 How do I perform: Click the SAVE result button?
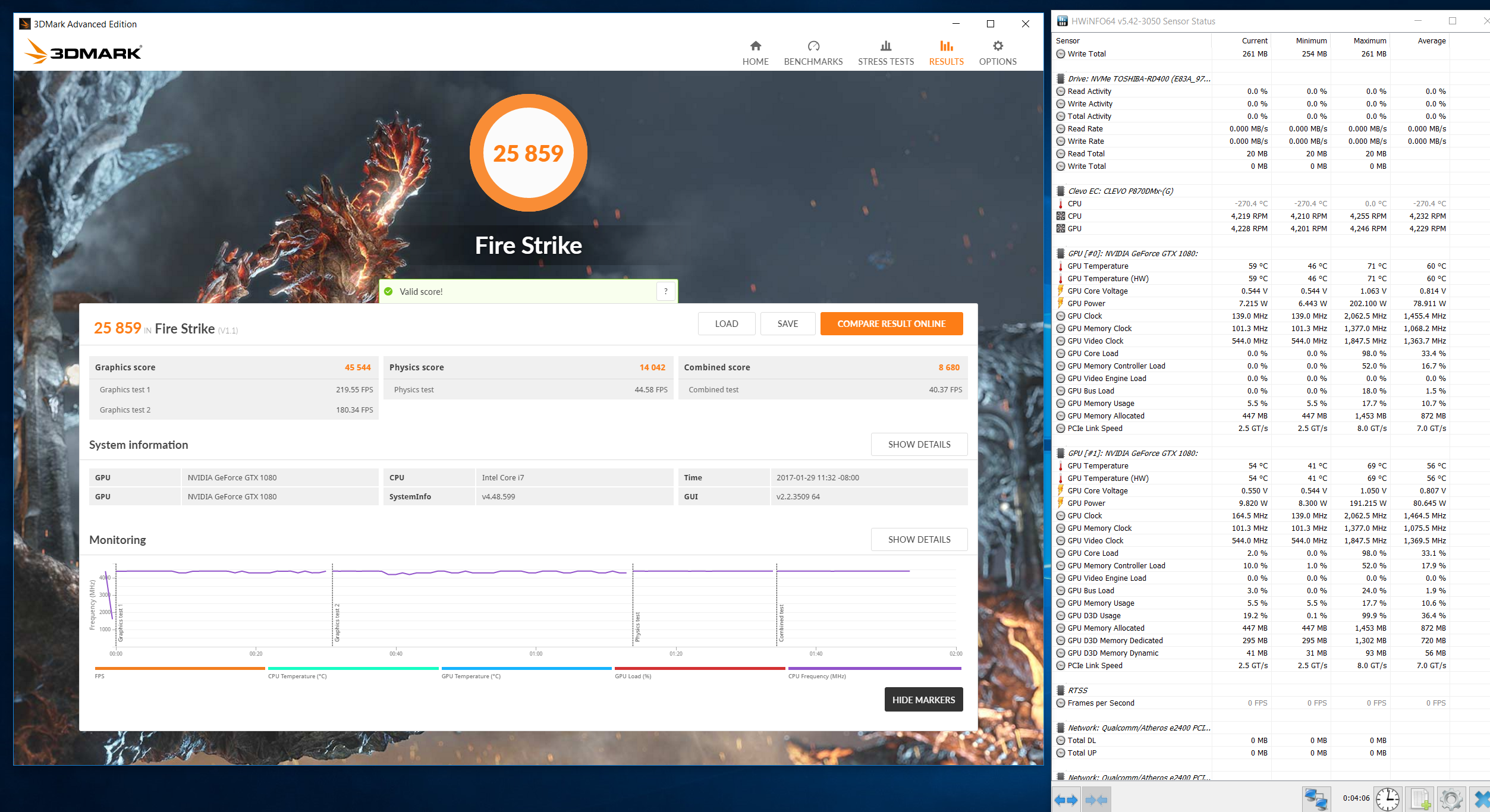[x=787, y=323]
